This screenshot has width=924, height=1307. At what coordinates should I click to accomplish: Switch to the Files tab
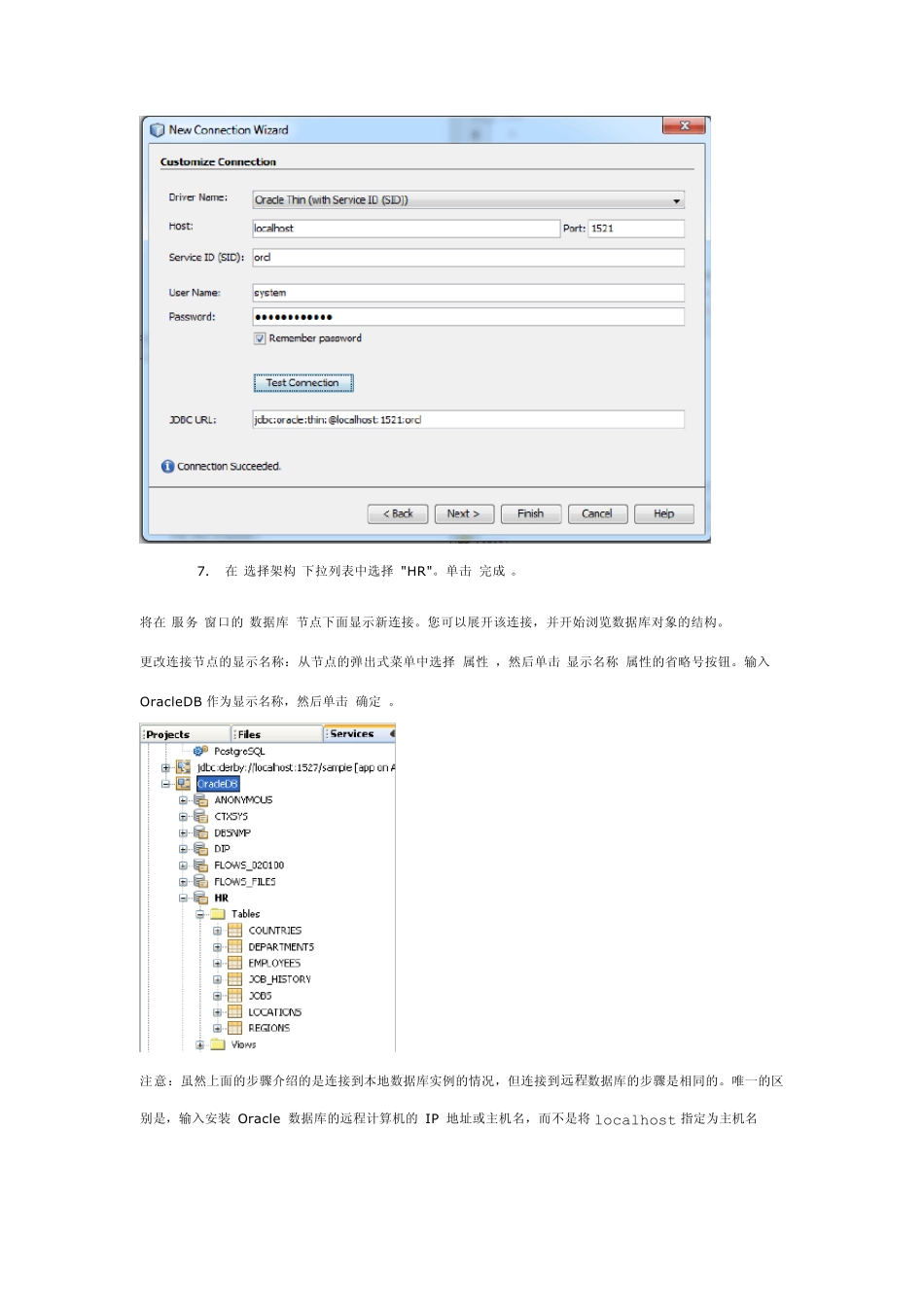pyautogui.click(x=276, y=734)
